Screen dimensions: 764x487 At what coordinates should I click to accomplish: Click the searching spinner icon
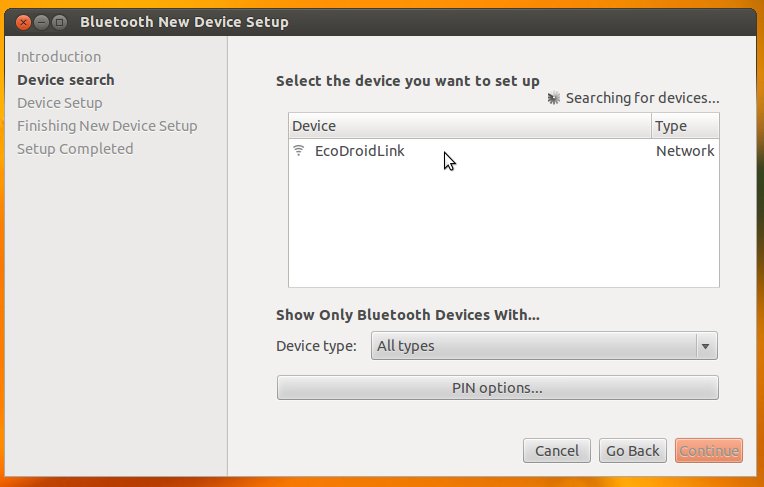click(x=555, y=98)
